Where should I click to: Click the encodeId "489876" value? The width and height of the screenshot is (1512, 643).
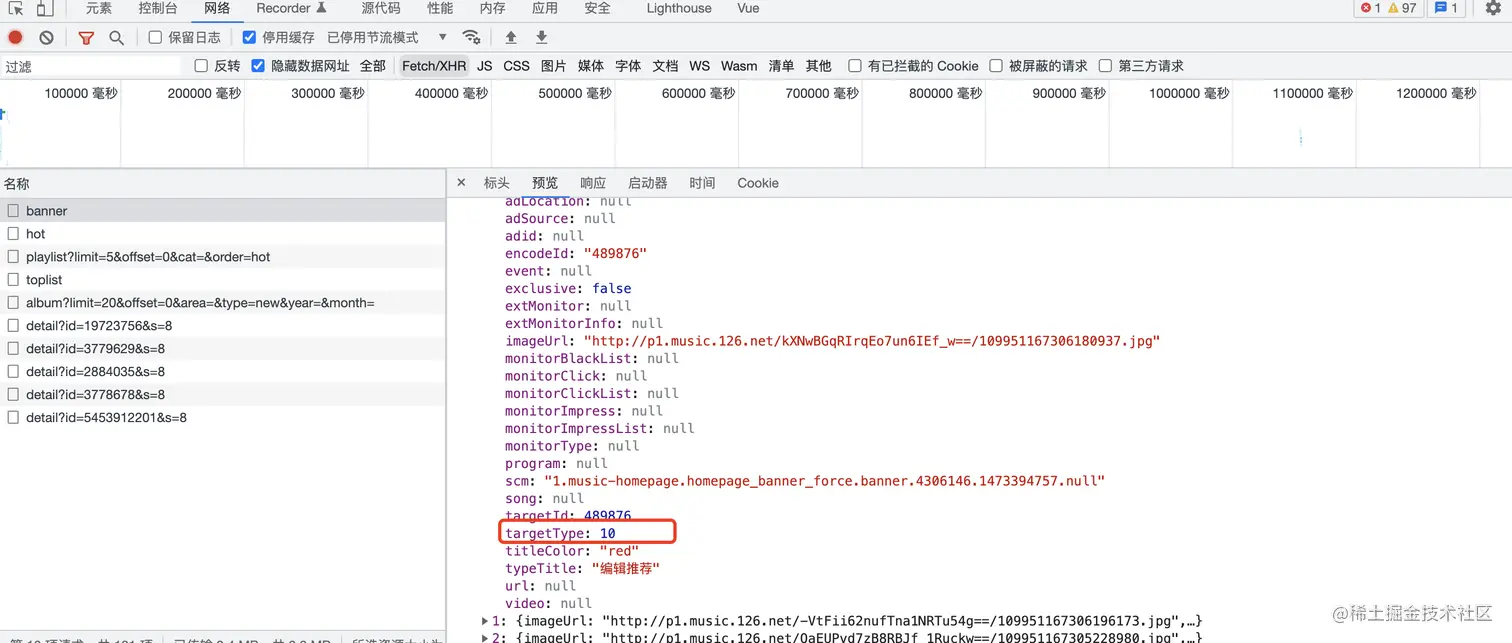pyautogui.click(x=615, y=253)
